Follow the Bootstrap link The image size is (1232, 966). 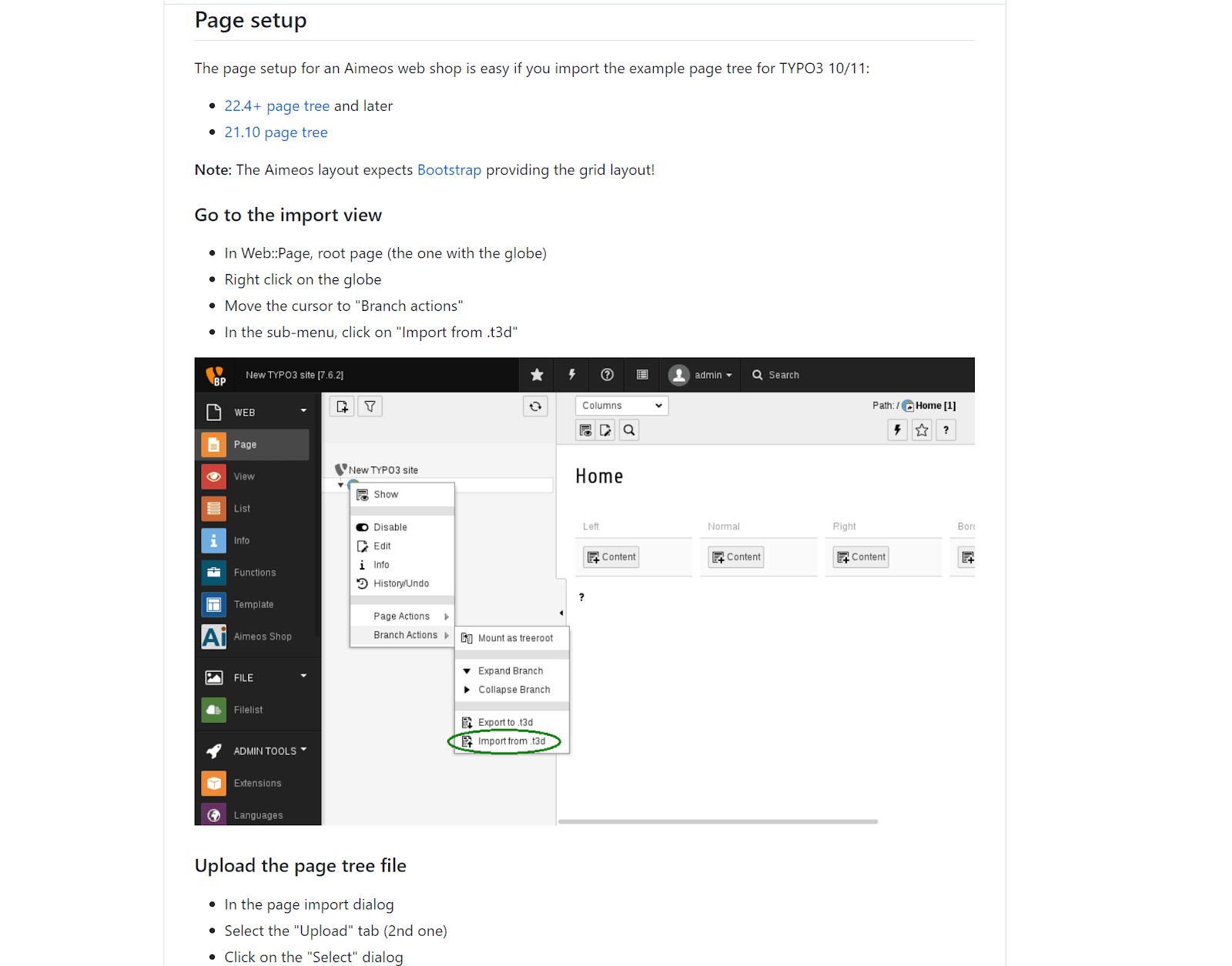[449, 170]
